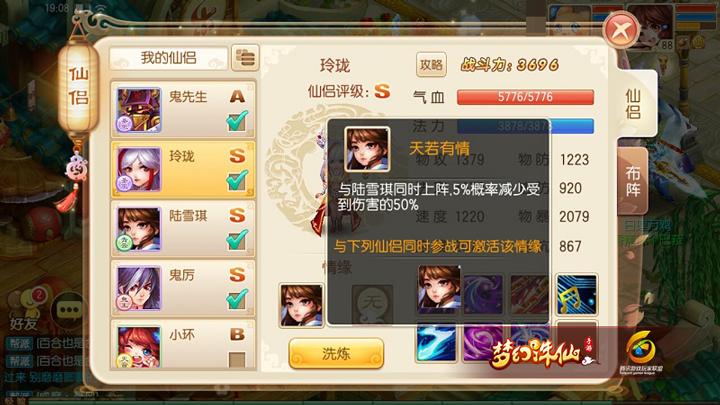Tap the purple vortex skill icon

click(x=483, y=343)
